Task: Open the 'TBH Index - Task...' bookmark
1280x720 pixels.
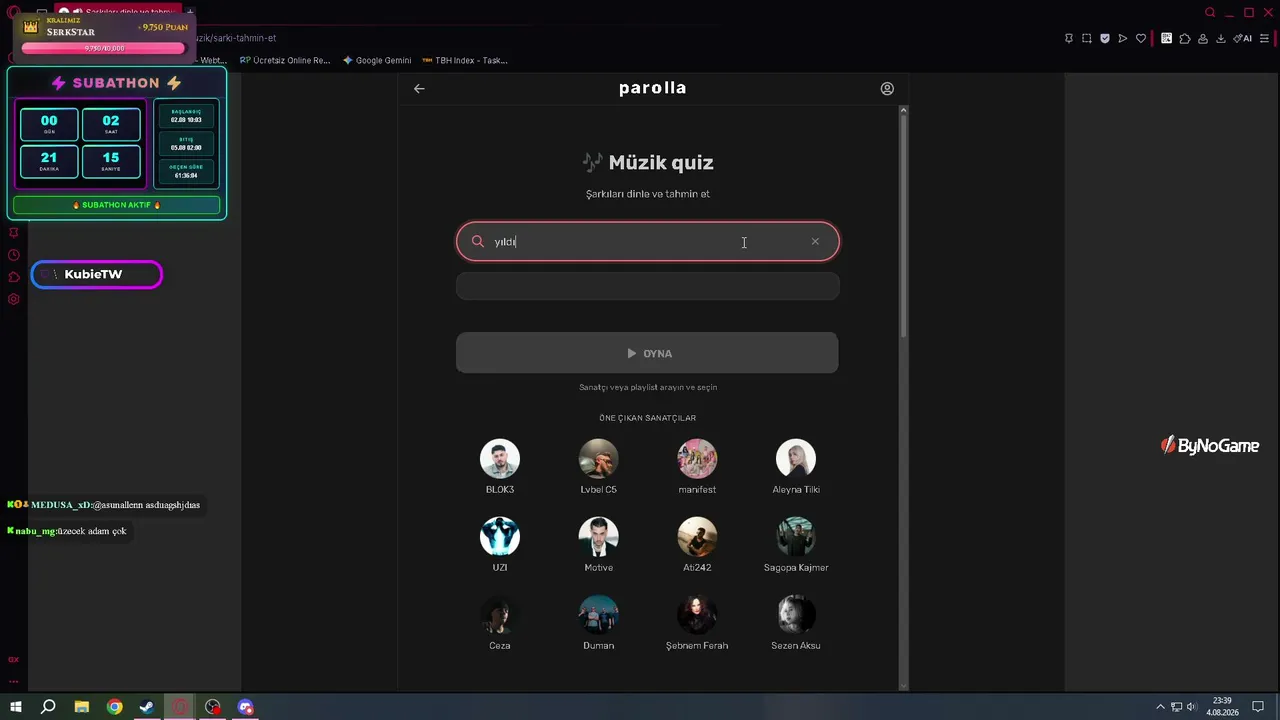Action: pos(465,60)
